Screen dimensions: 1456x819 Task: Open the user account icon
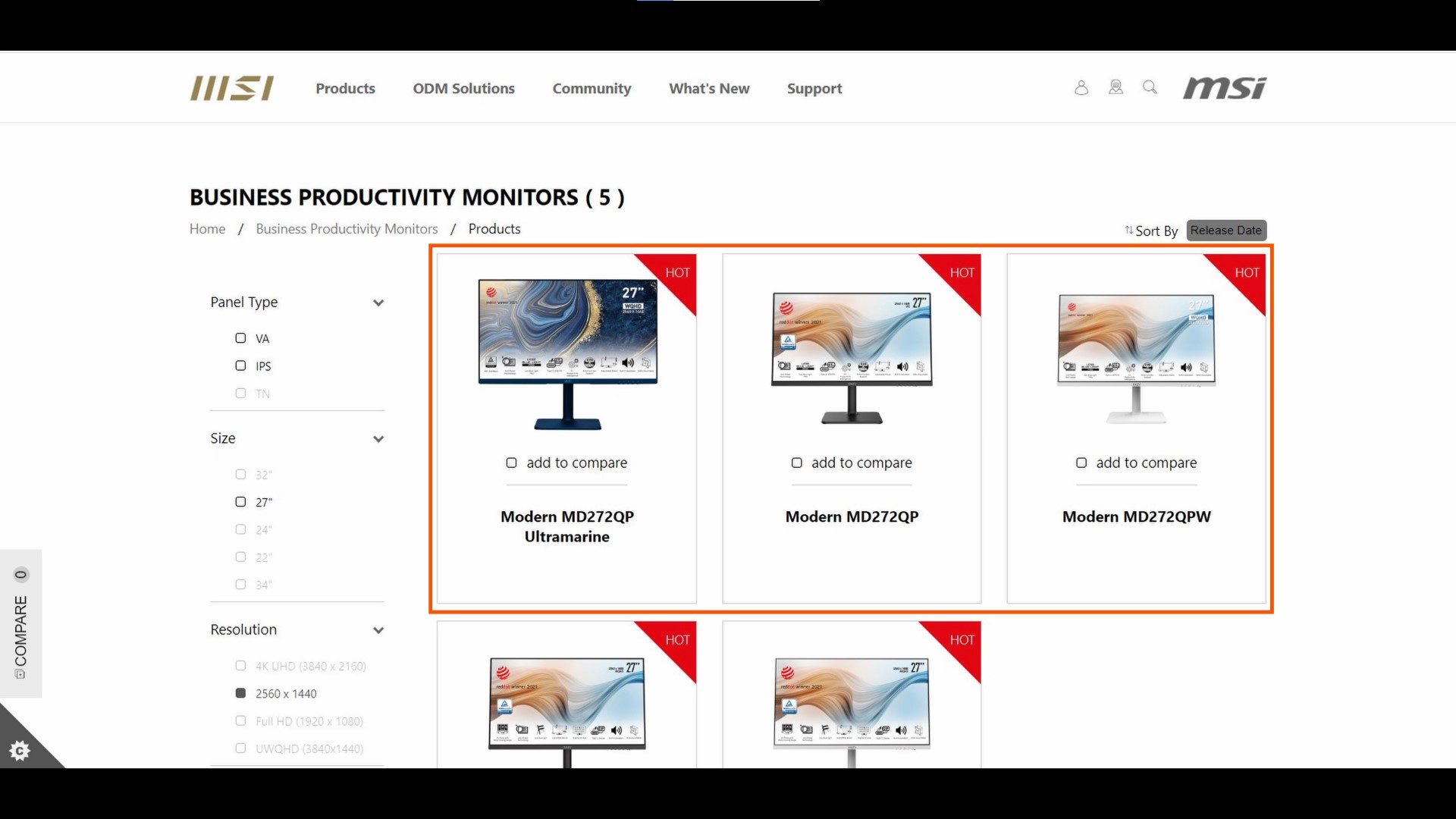click(1081, 88)
